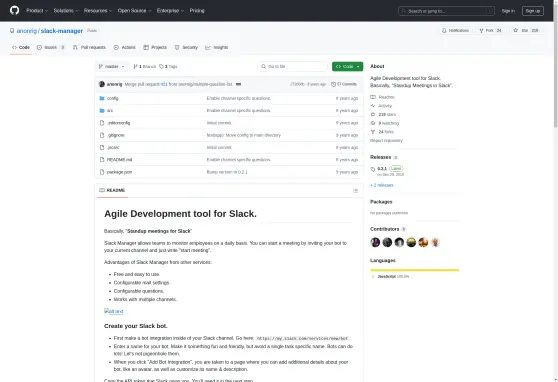Click the config folder icon

point(102,98)
